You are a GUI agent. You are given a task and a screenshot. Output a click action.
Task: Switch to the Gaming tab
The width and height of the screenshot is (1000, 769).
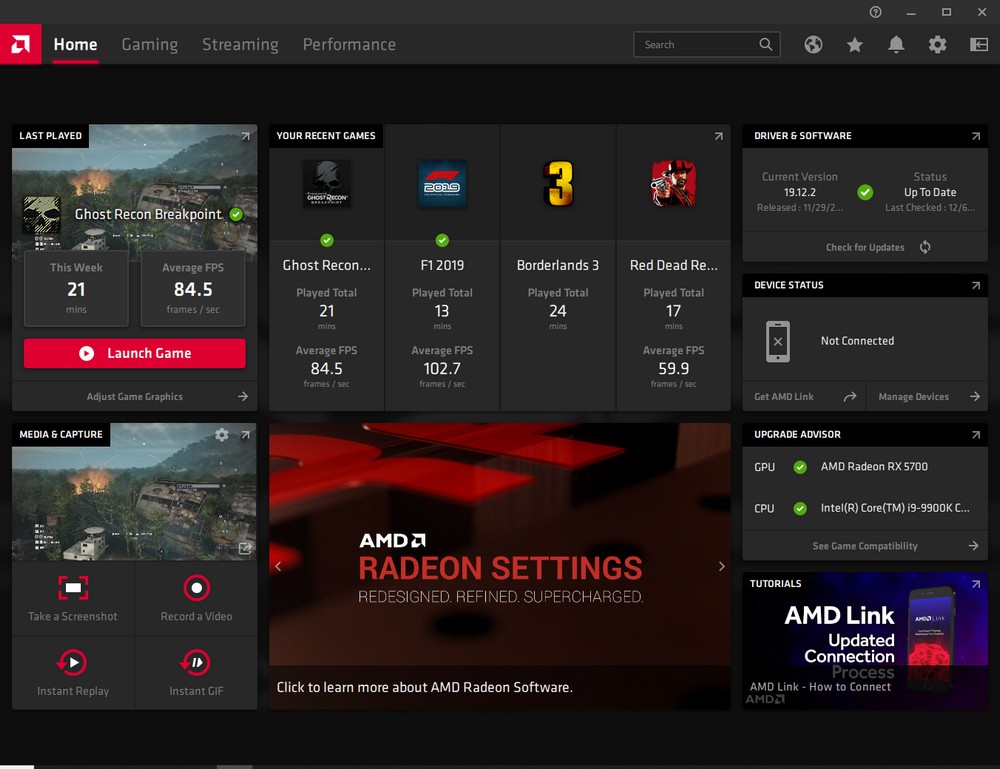point(150,45)
